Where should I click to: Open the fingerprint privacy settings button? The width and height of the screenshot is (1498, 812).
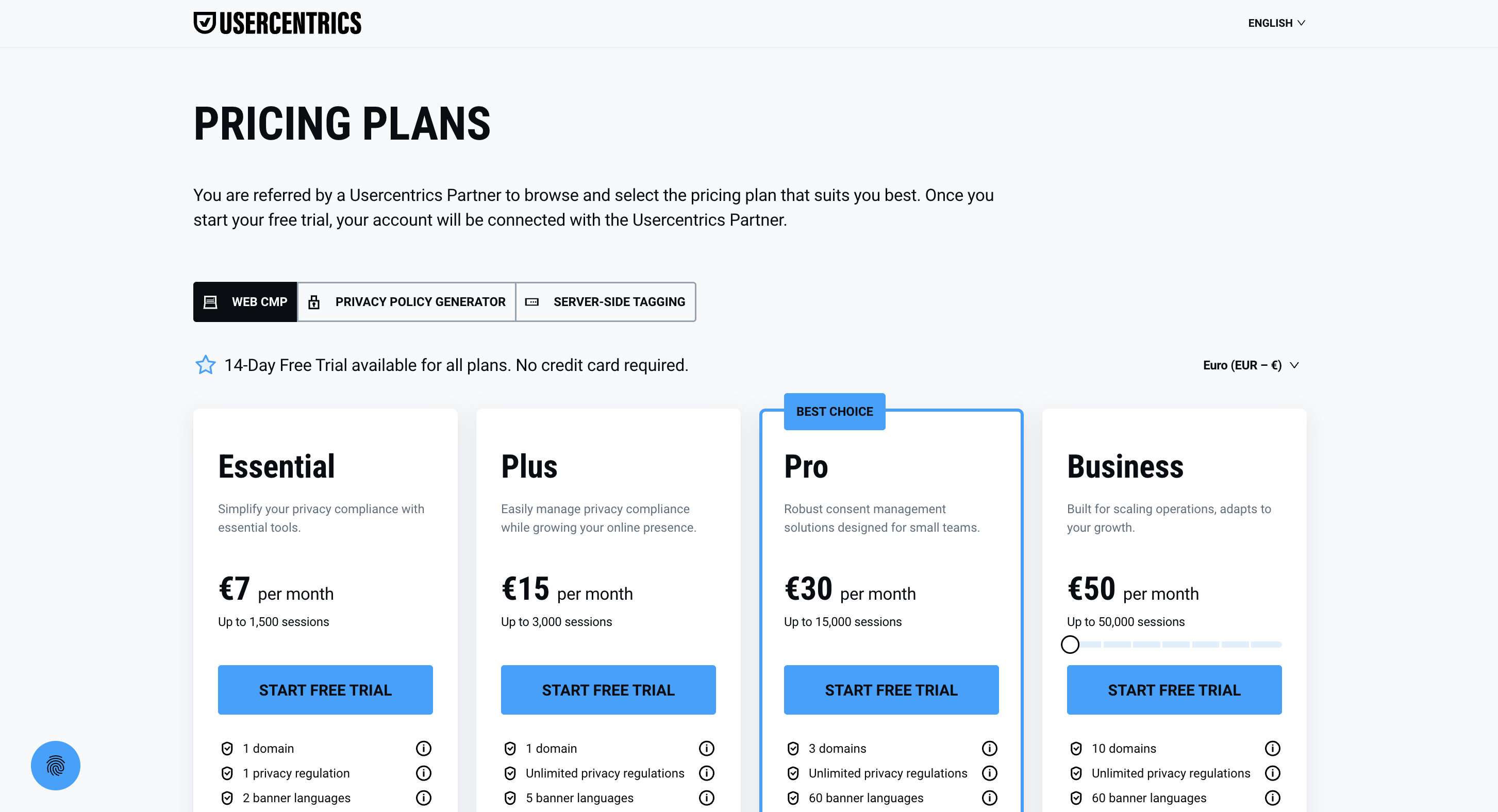pos(55,765)
